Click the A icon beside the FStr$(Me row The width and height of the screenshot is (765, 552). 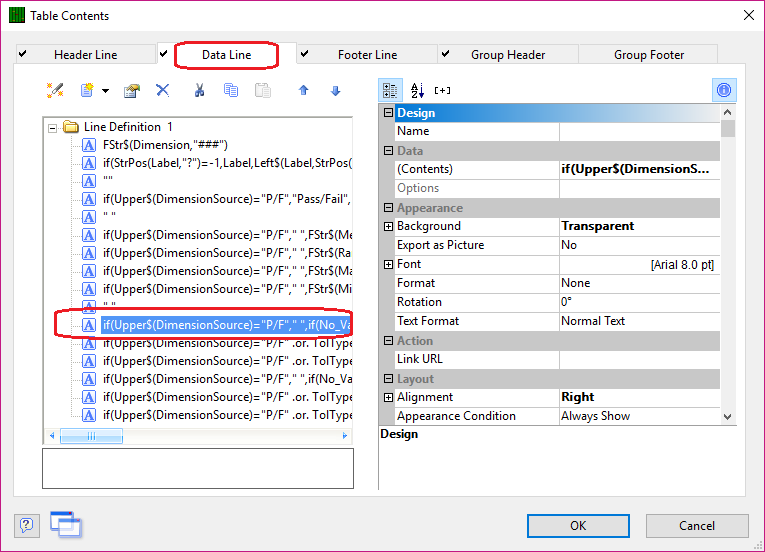coord(89,235)
